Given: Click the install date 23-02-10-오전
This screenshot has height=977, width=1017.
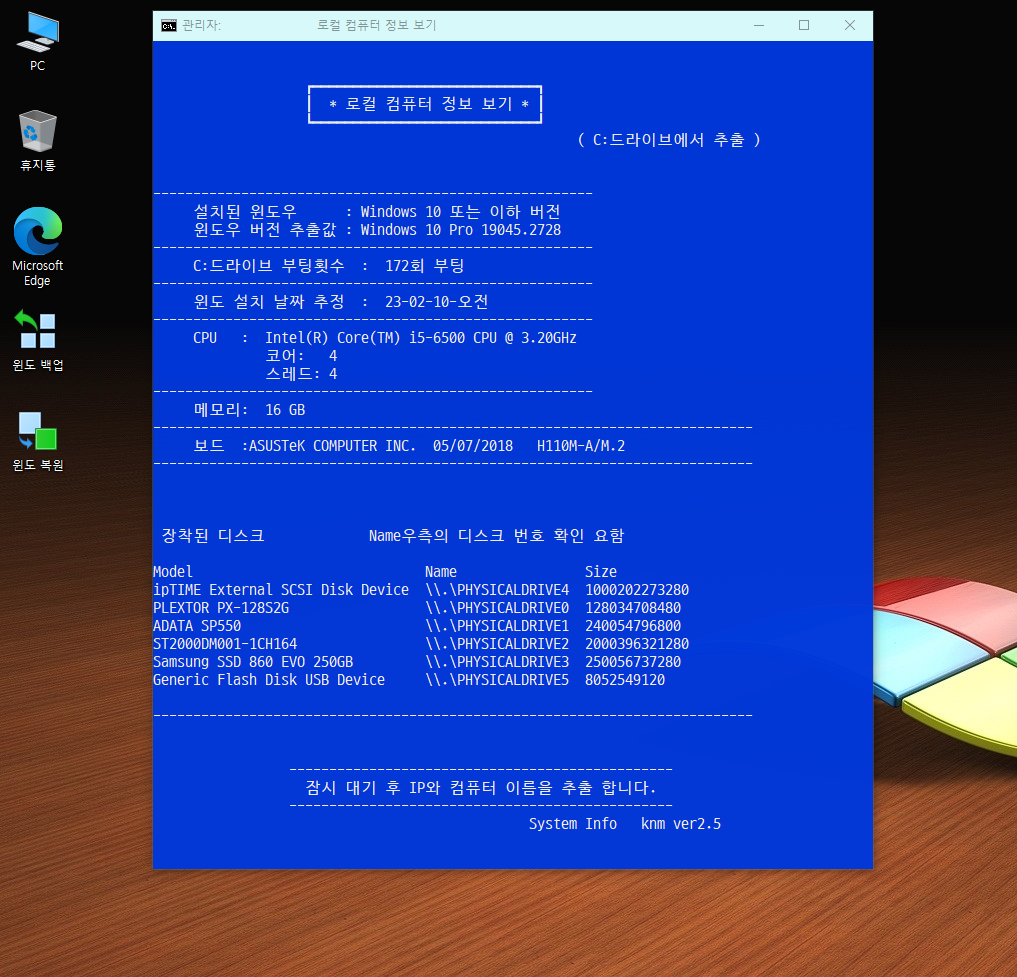Looking at the screenshot, I should click(x=437, y=302).
